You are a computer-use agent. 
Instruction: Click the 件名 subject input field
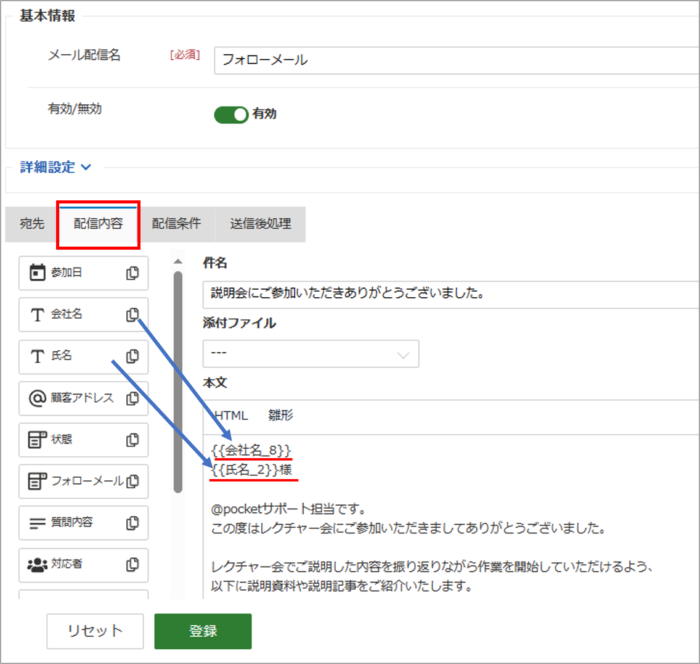(x=451, y=294)
